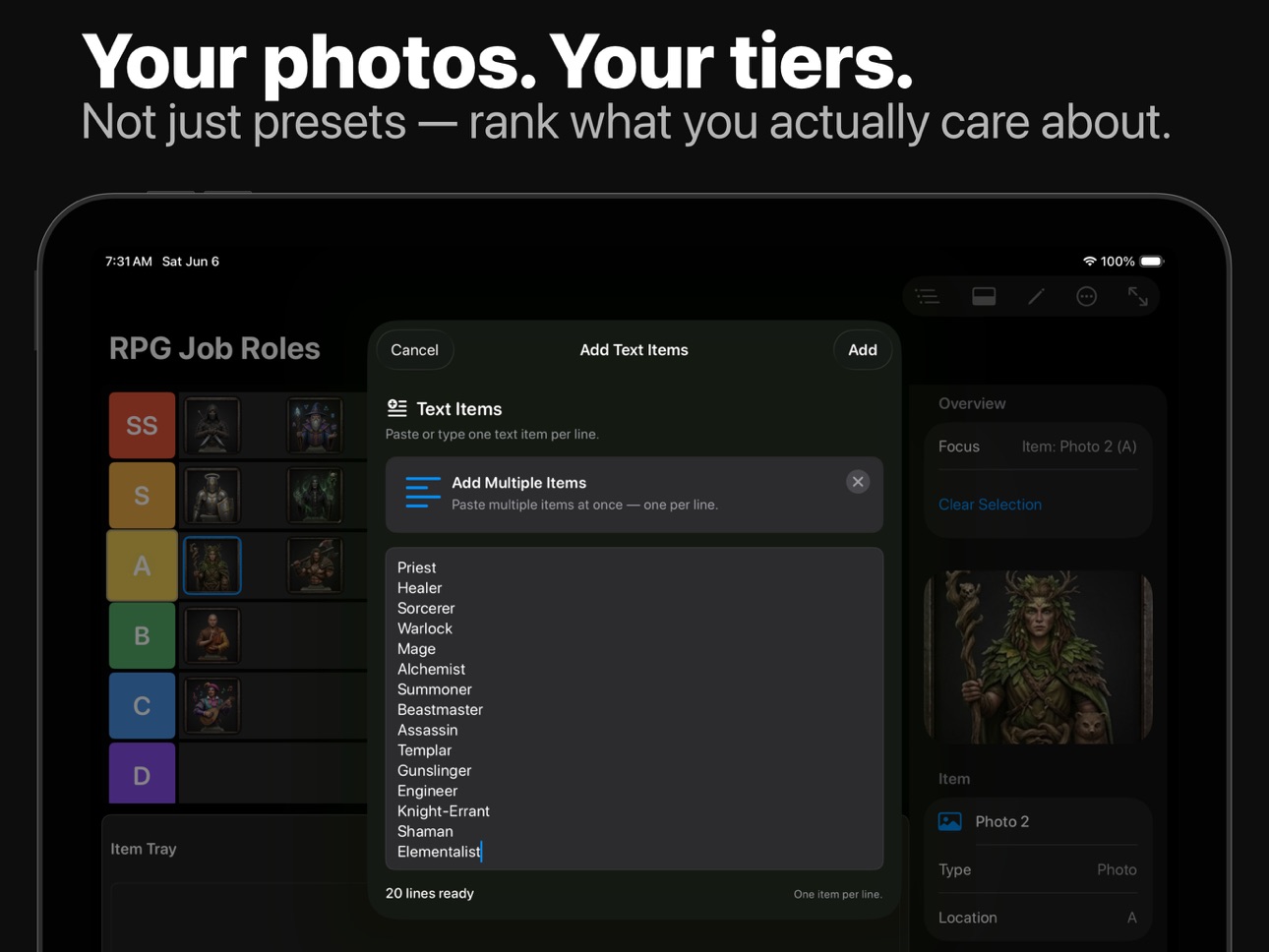Click the Clear Selection link
Screen dimensions: 1269x952
point(990,505)
